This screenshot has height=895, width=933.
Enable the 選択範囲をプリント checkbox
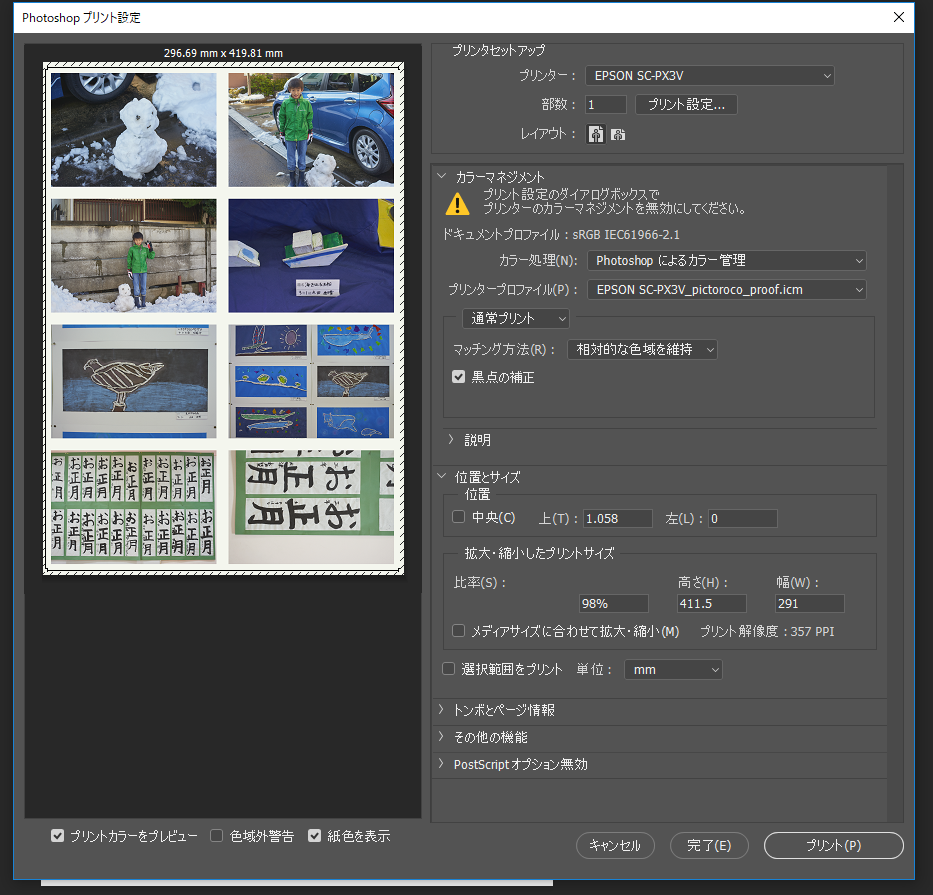(449, 669)
